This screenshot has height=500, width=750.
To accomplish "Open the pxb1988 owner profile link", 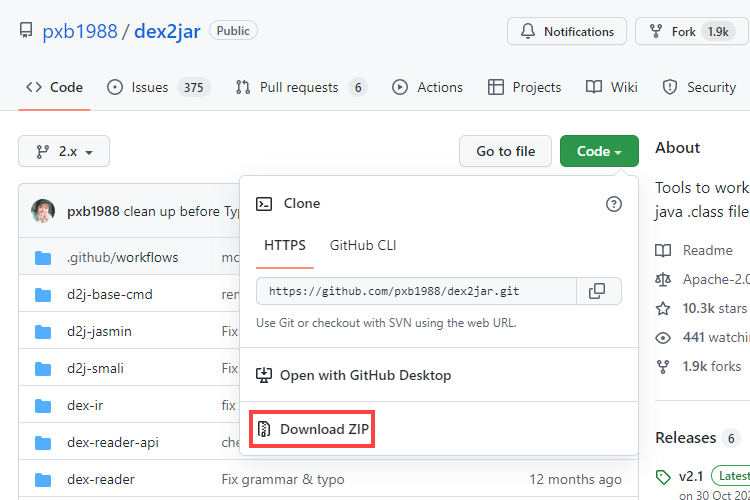I will (80, 32).
